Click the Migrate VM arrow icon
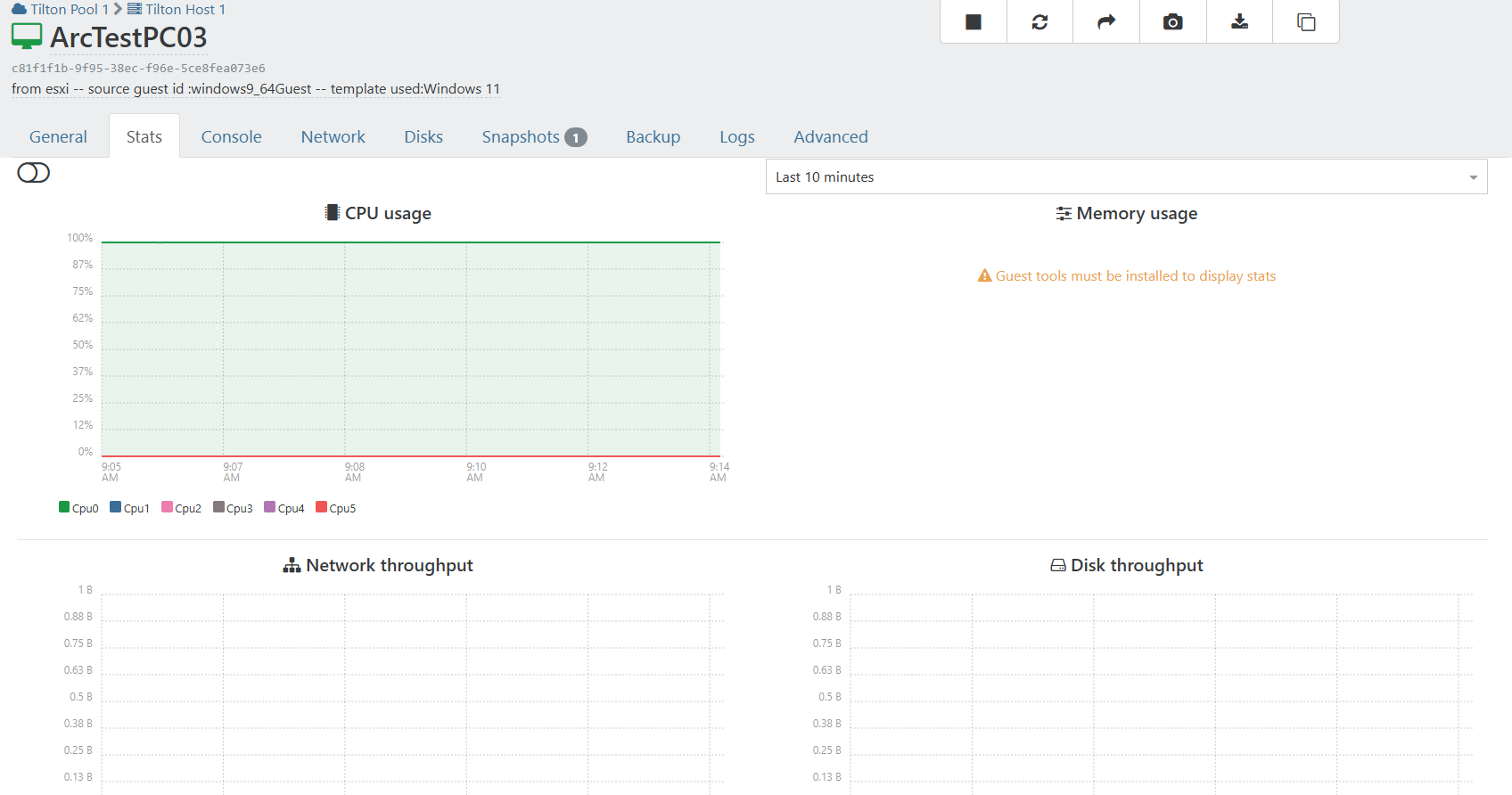The image size is (1512, 795). (x=1105, y=22)
